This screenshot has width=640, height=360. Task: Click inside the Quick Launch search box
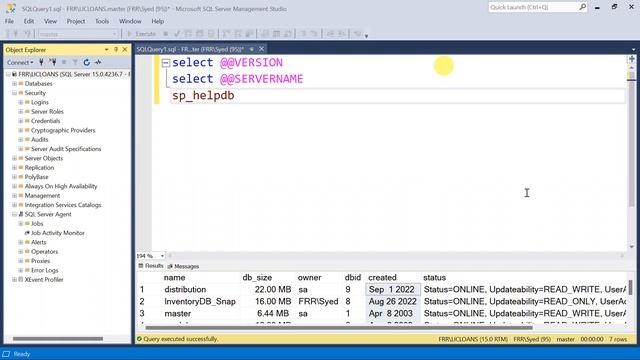pos(533,7)
